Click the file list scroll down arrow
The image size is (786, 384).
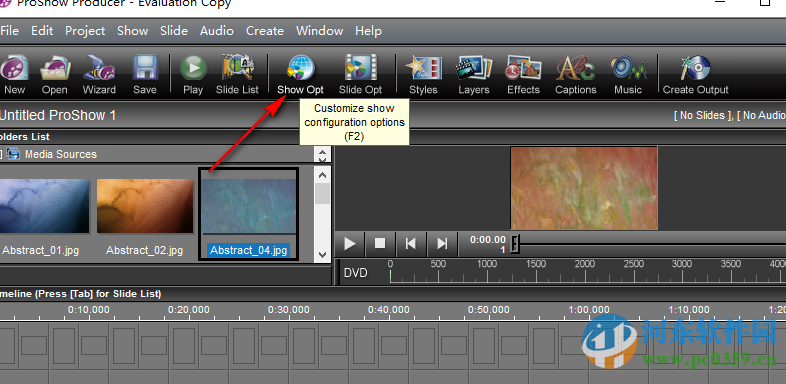point(322,254)
